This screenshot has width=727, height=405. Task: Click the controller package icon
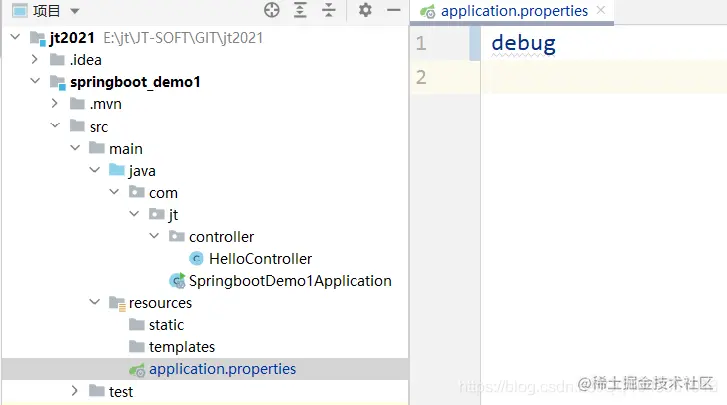[x=177, y=236]
